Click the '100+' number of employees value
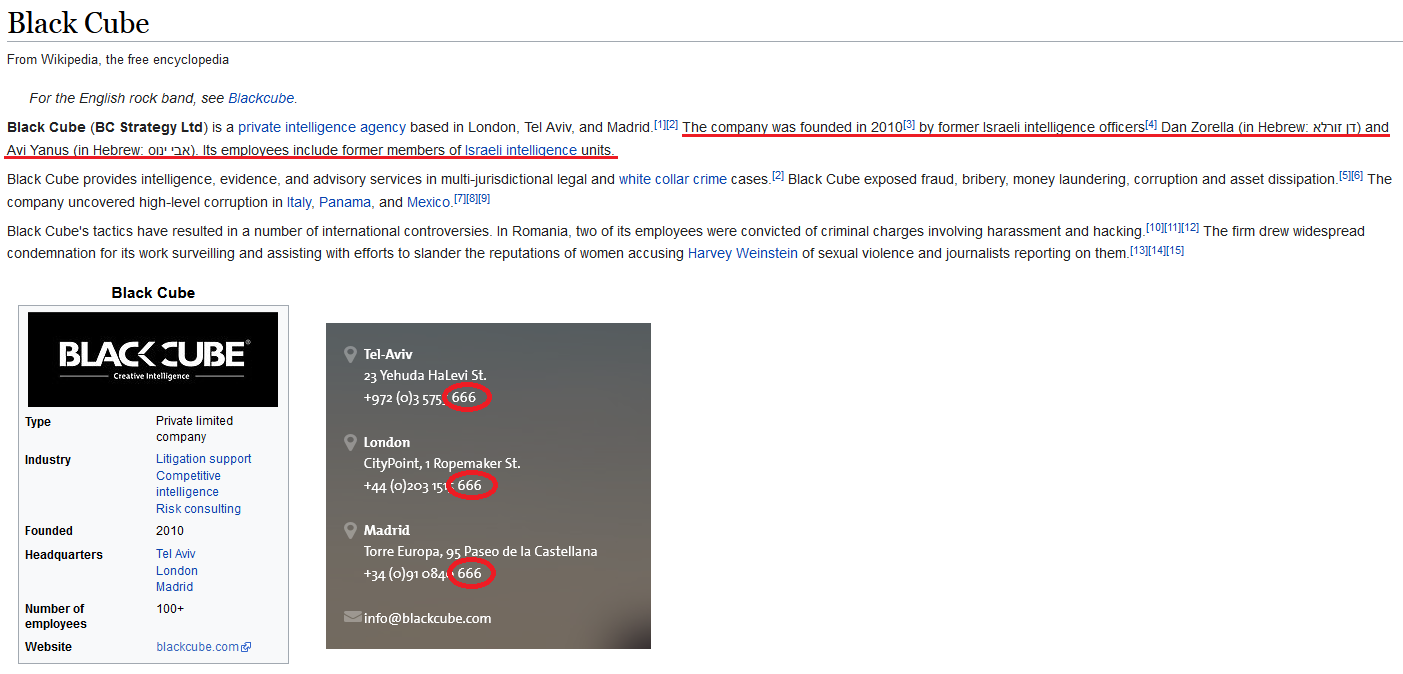 tap(170, 609)
